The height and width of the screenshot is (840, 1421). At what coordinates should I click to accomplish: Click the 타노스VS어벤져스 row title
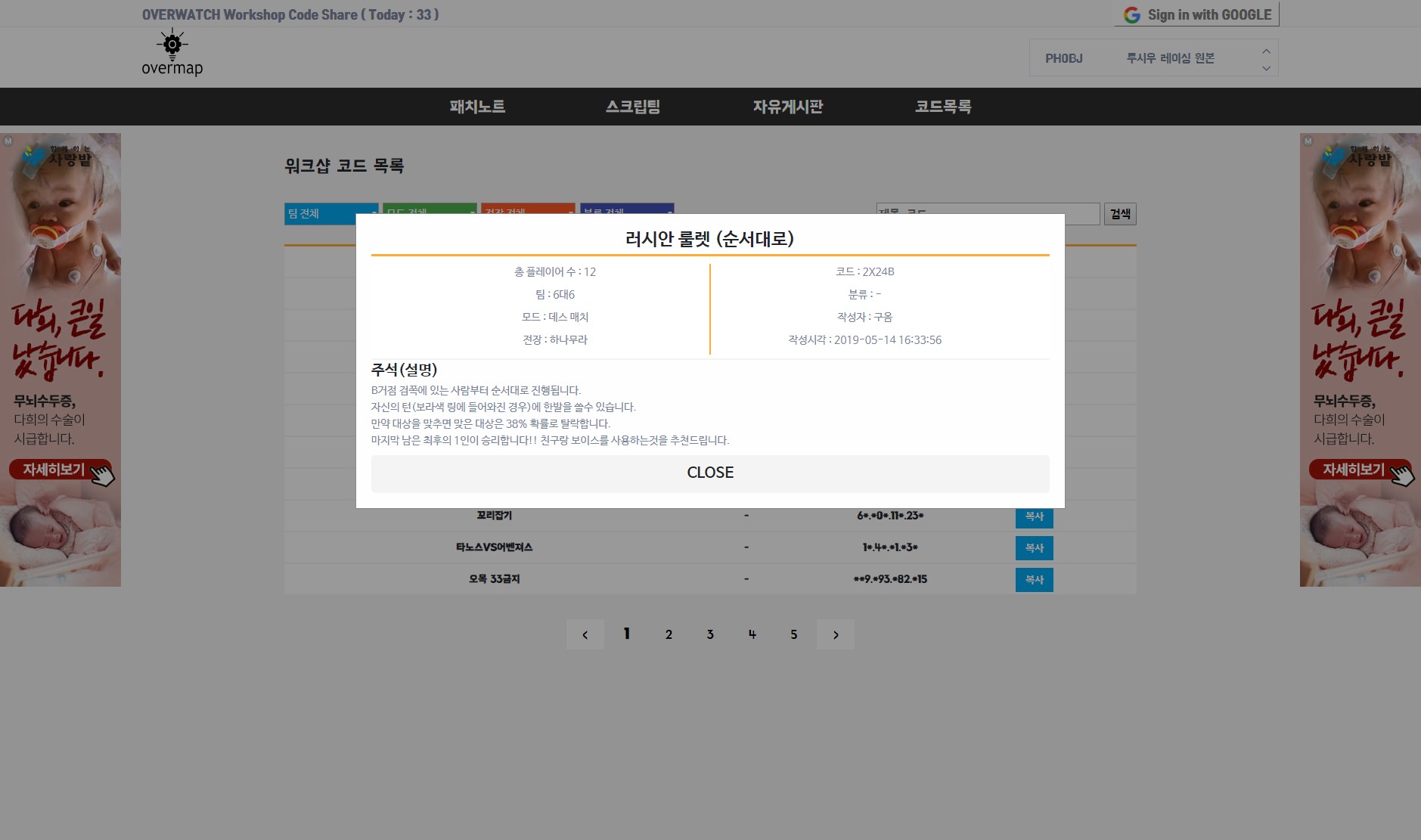point(494,547)
